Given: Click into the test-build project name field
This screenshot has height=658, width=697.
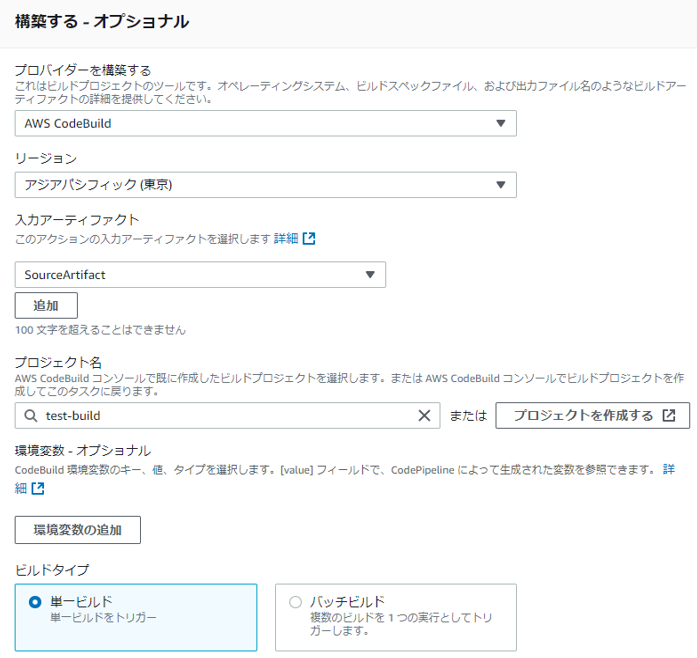Looking at the screenshot, I should click(227, 416).
